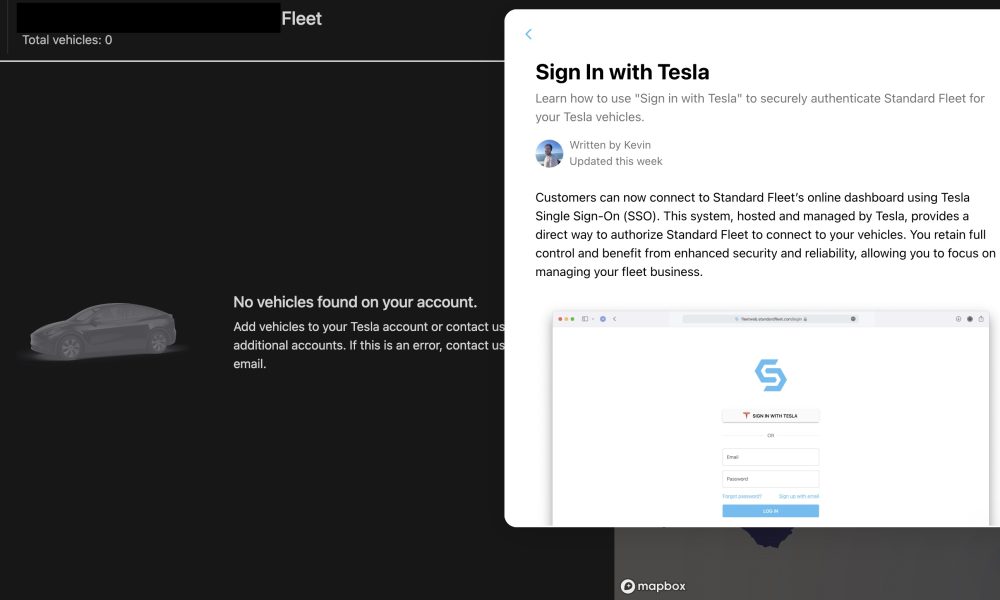Click the No vehicles found message heading
This screenshot has width=1000, height=600.
coord(355,302)
